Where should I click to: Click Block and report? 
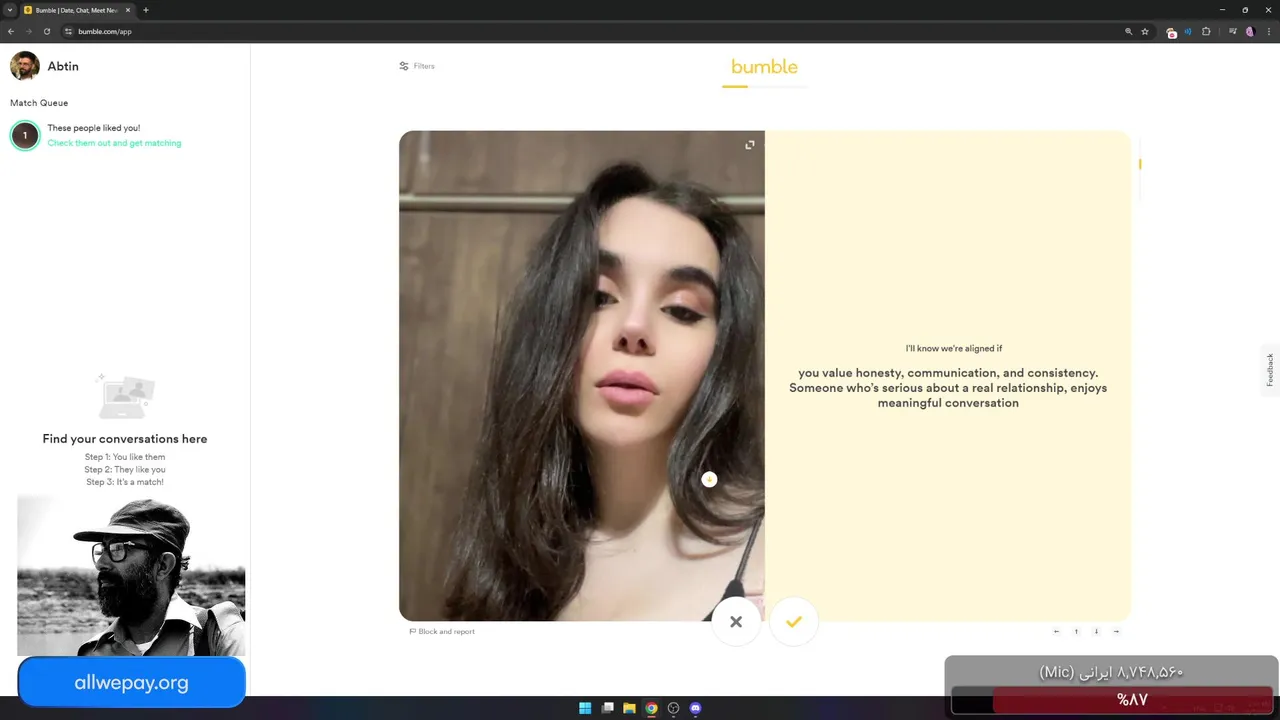442,632
